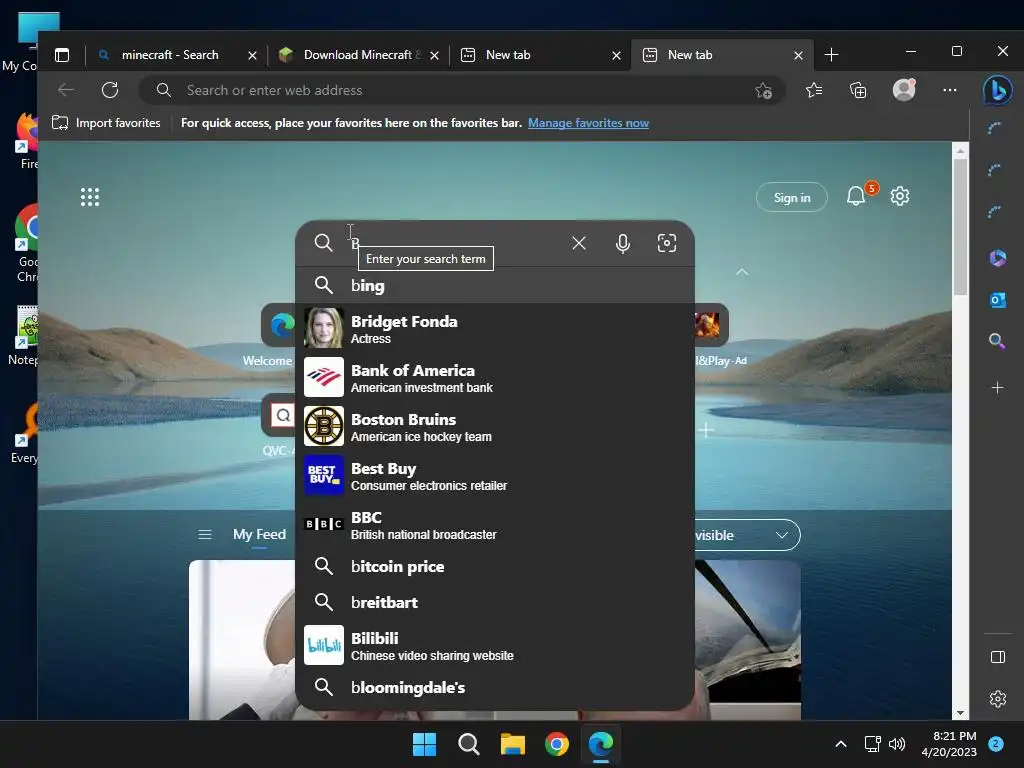
Task: Open the feed hamburger menu
Action: point(205,535)
